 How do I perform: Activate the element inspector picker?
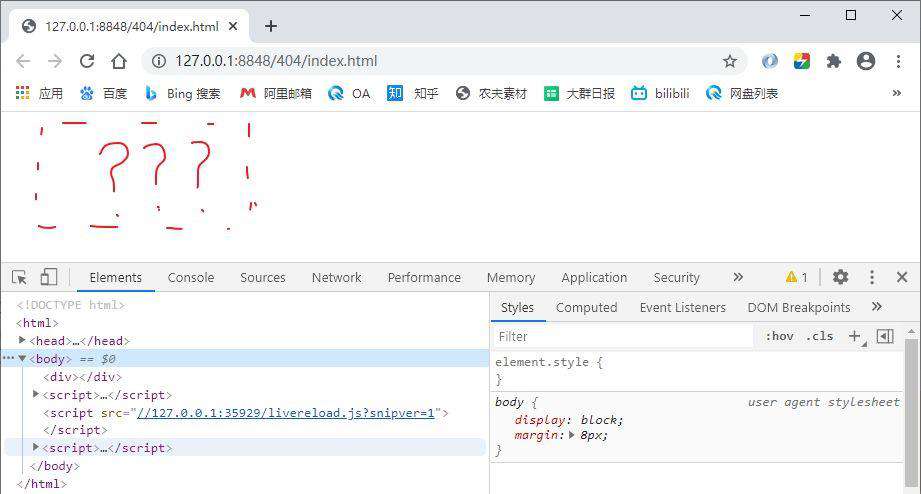click(x=19, y=277)
